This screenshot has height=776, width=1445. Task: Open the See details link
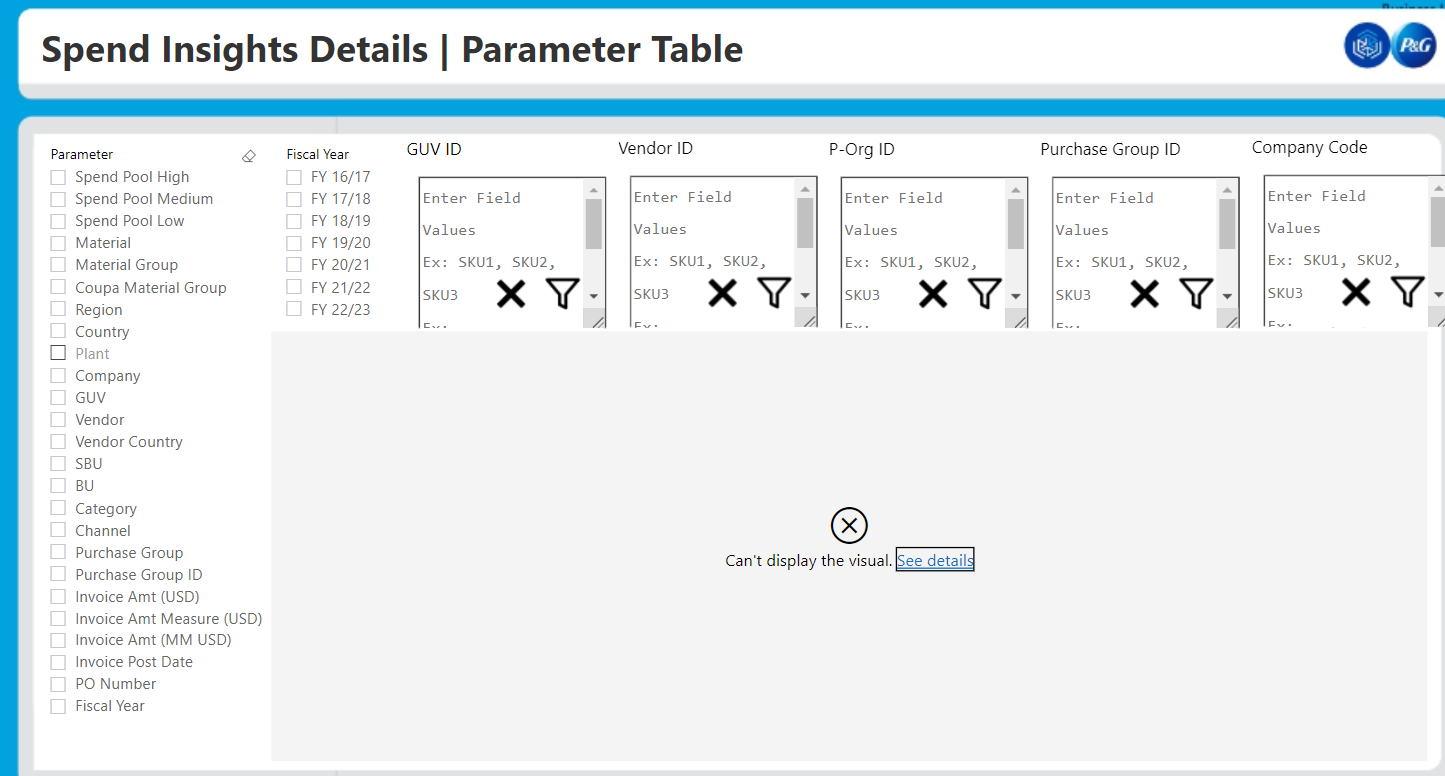click(935, 560)
